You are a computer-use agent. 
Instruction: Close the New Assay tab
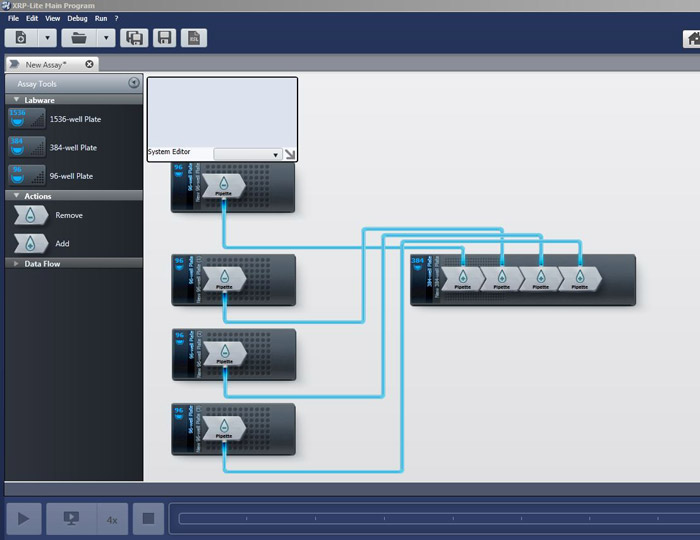(89, 64)
